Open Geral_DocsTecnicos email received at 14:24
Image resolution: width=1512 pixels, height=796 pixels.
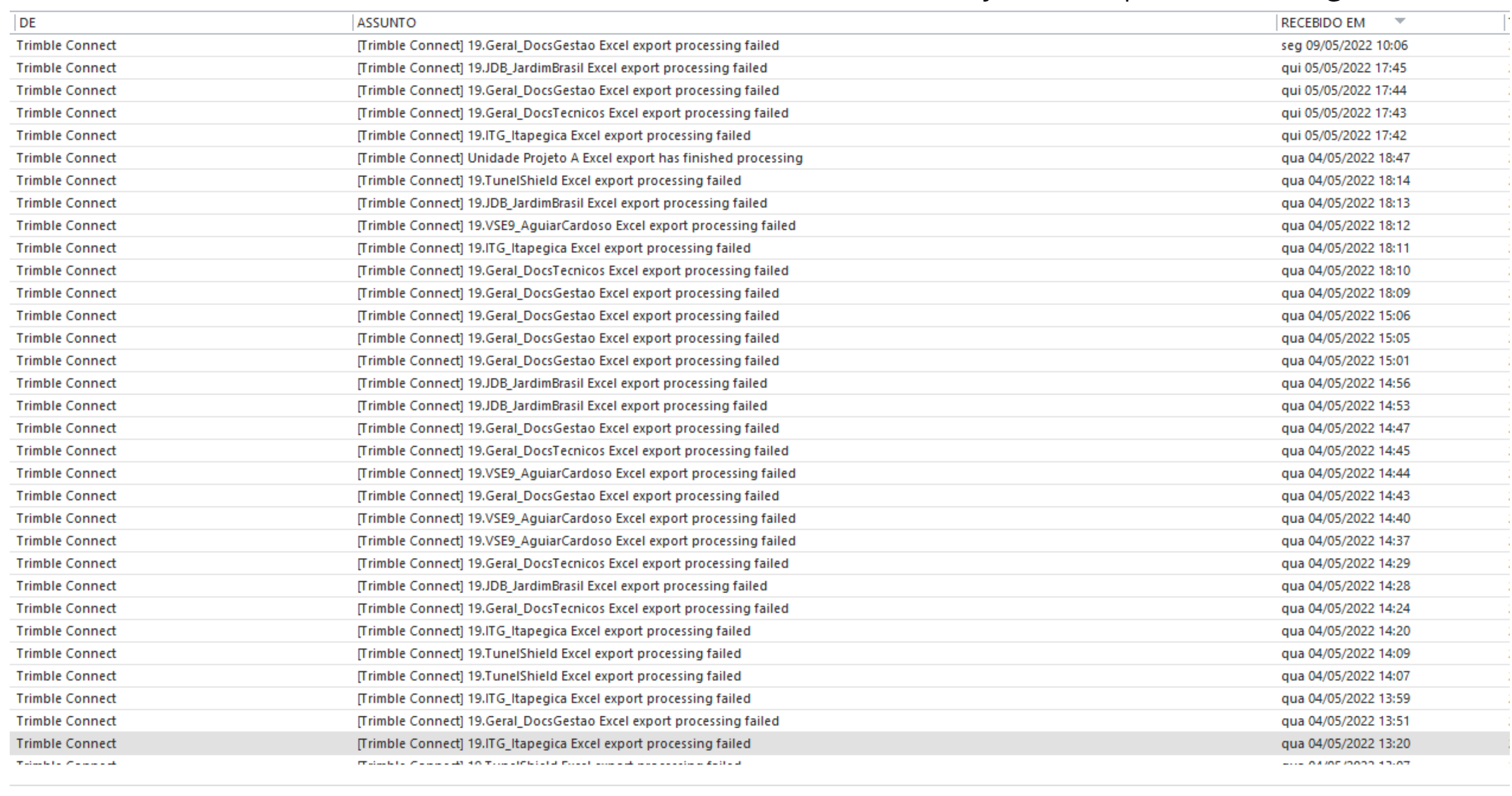pos(759,608)
